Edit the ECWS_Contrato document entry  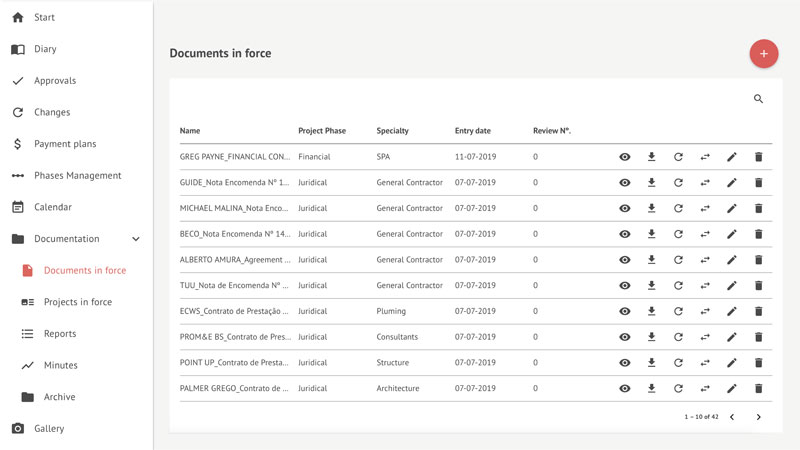(x=731, y=312)
